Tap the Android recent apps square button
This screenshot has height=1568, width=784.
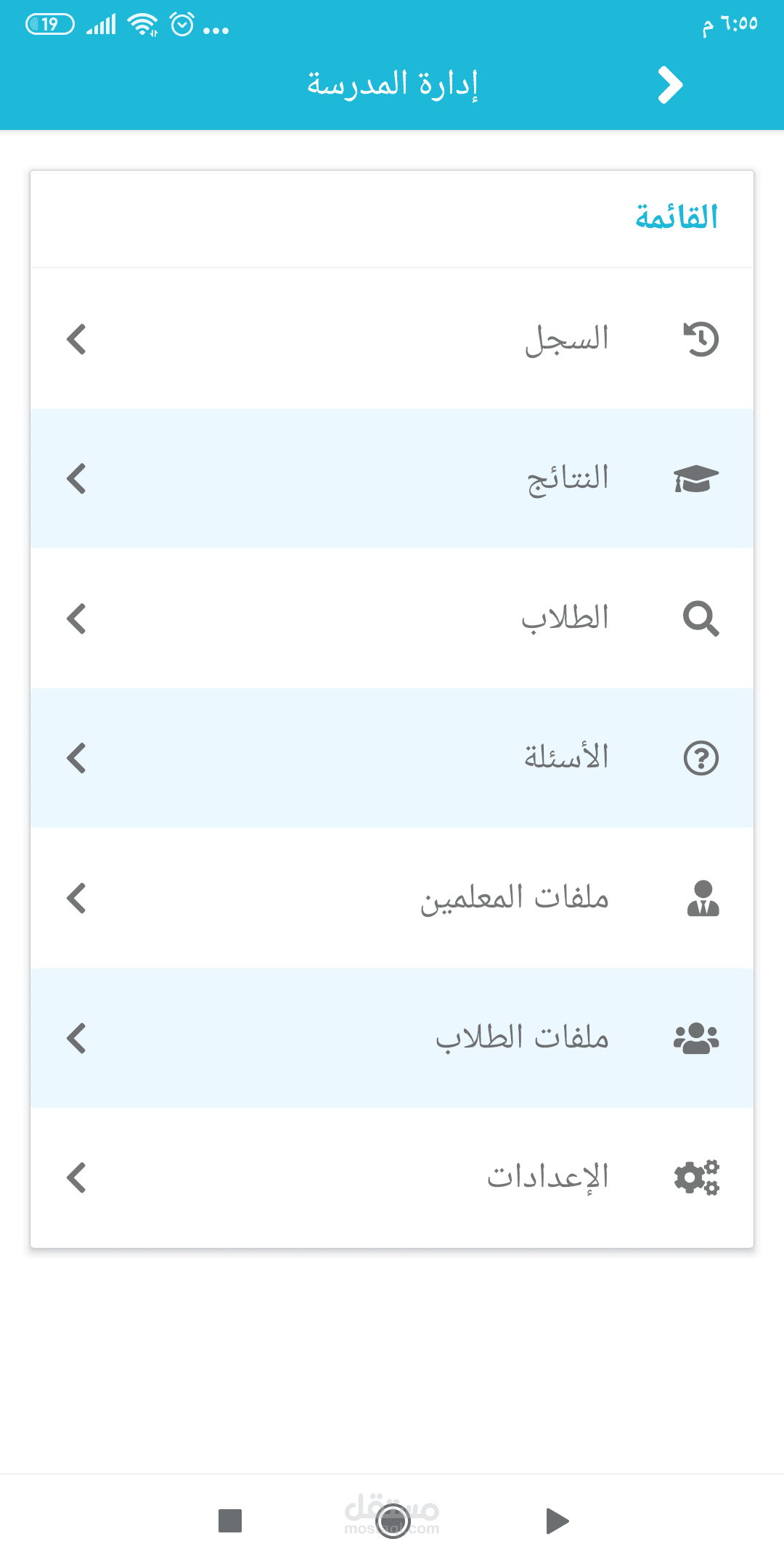tap(230, 1521)
